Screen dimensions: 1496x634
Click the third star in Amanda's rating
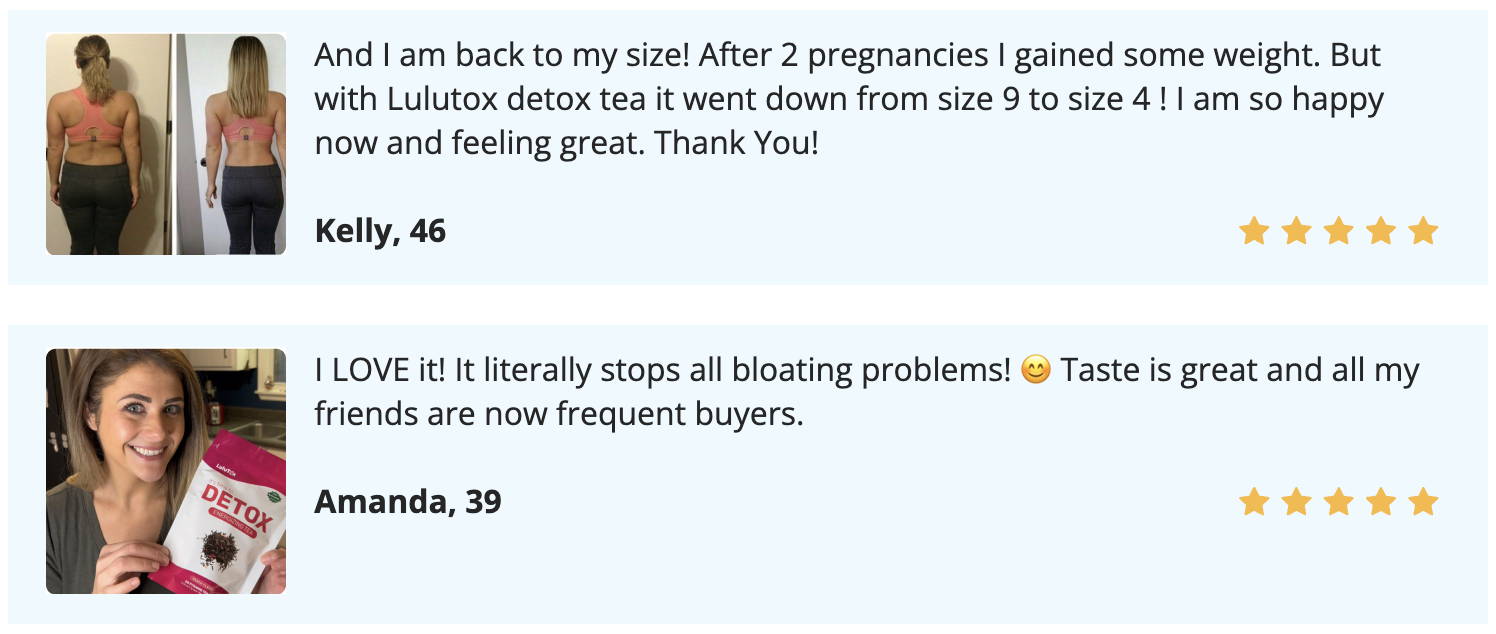pos(1338,502)
